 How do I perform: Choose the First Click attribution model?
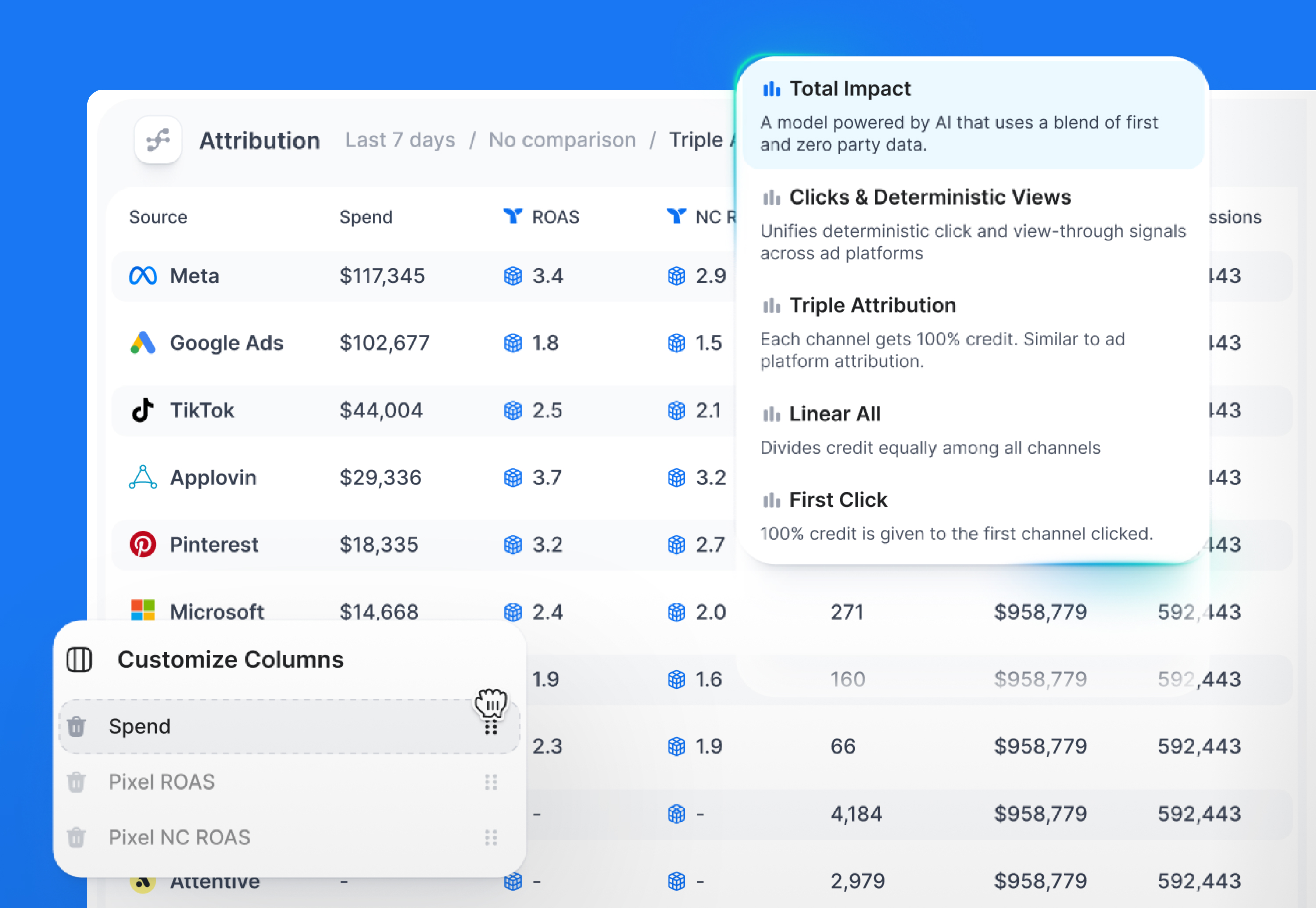point(973,516)
